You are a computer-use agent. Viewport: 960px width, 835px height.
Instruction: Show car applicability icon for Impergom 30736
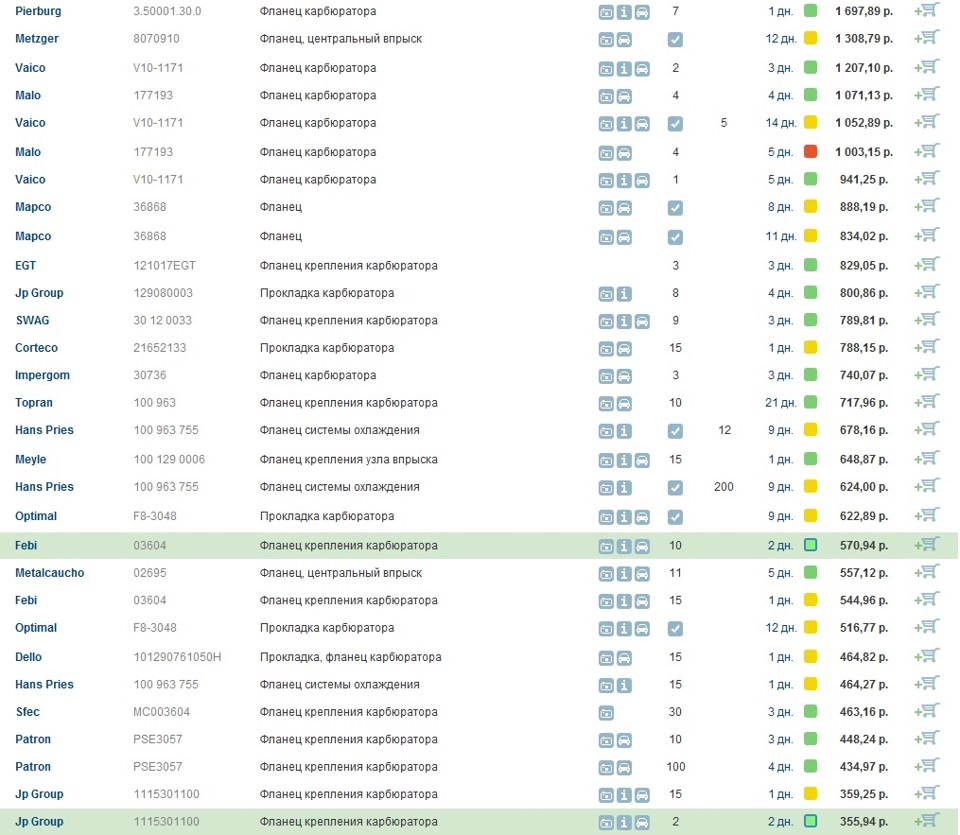tap(624, 376)
